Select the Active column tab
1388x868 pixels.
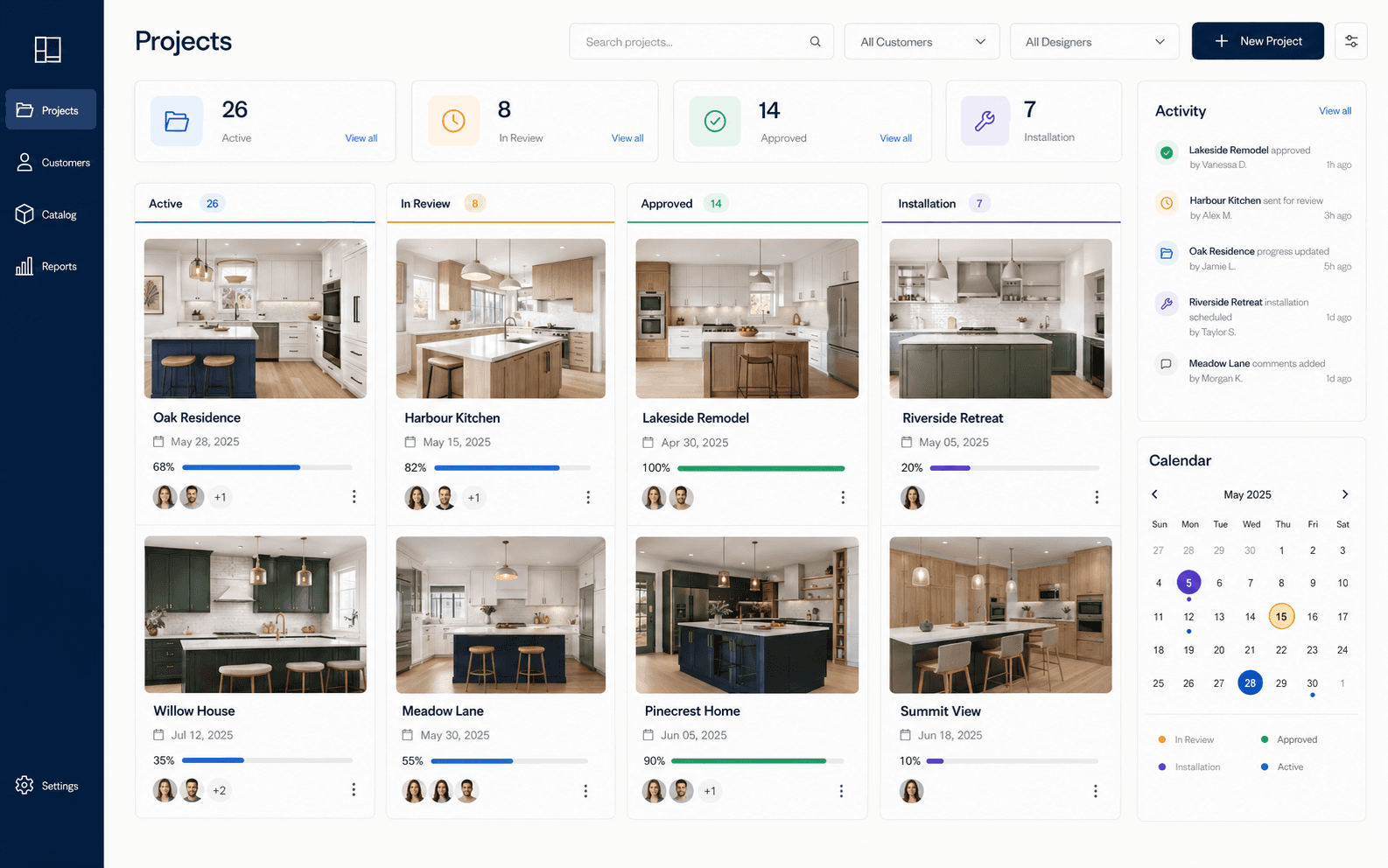click(255, 203)
